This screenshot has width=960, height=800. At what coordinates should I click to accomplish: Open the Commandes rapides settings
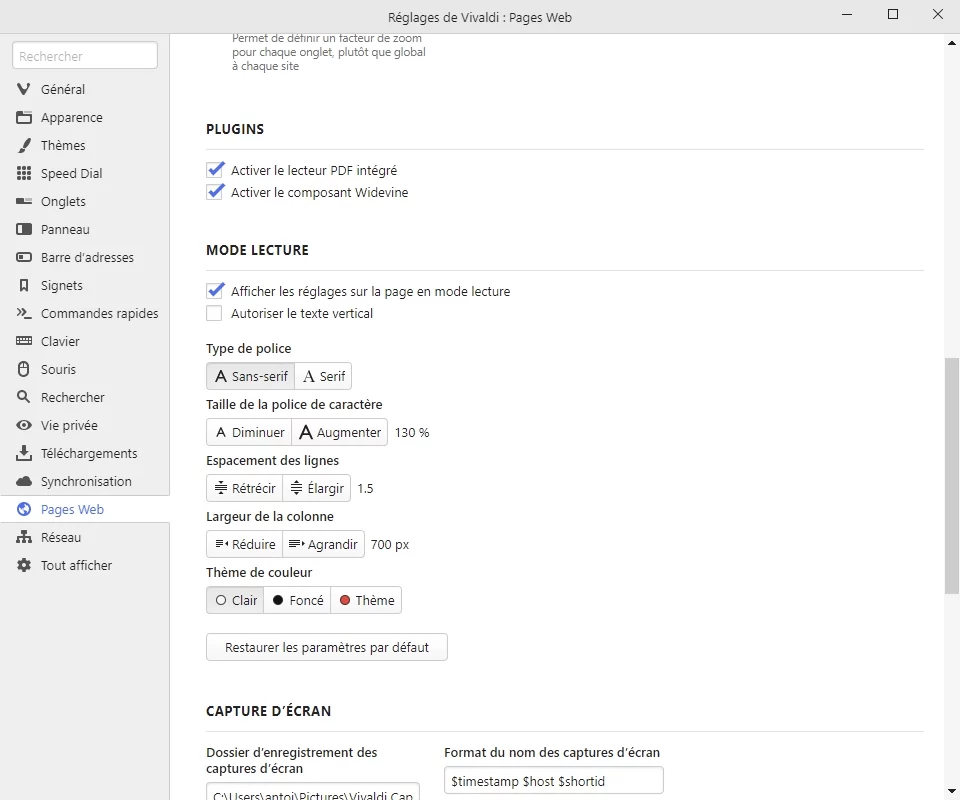[x=84, y=313]
